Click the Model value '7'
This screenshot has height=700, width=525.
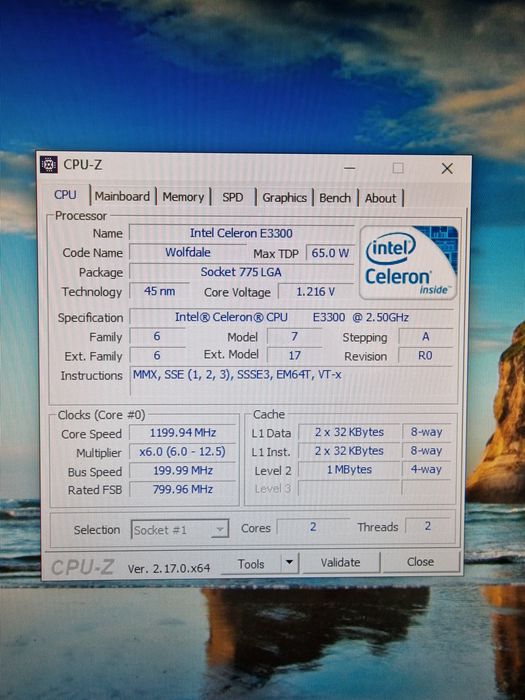294,337
